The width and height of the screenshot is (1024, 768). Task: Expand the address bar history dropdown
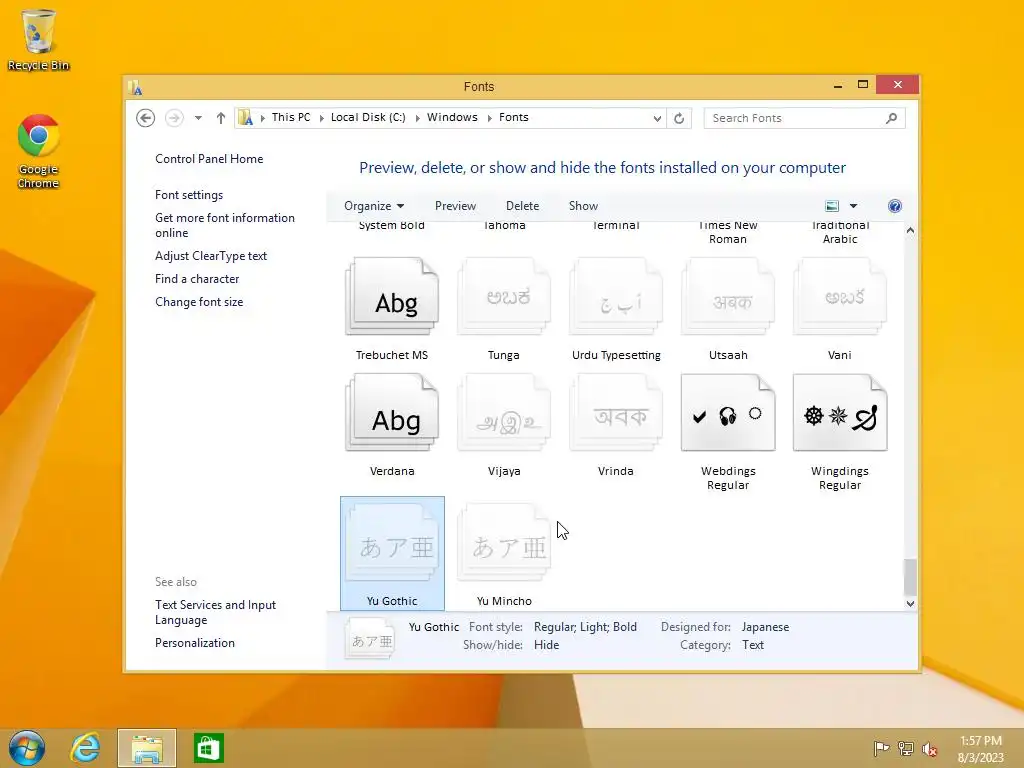657,118
